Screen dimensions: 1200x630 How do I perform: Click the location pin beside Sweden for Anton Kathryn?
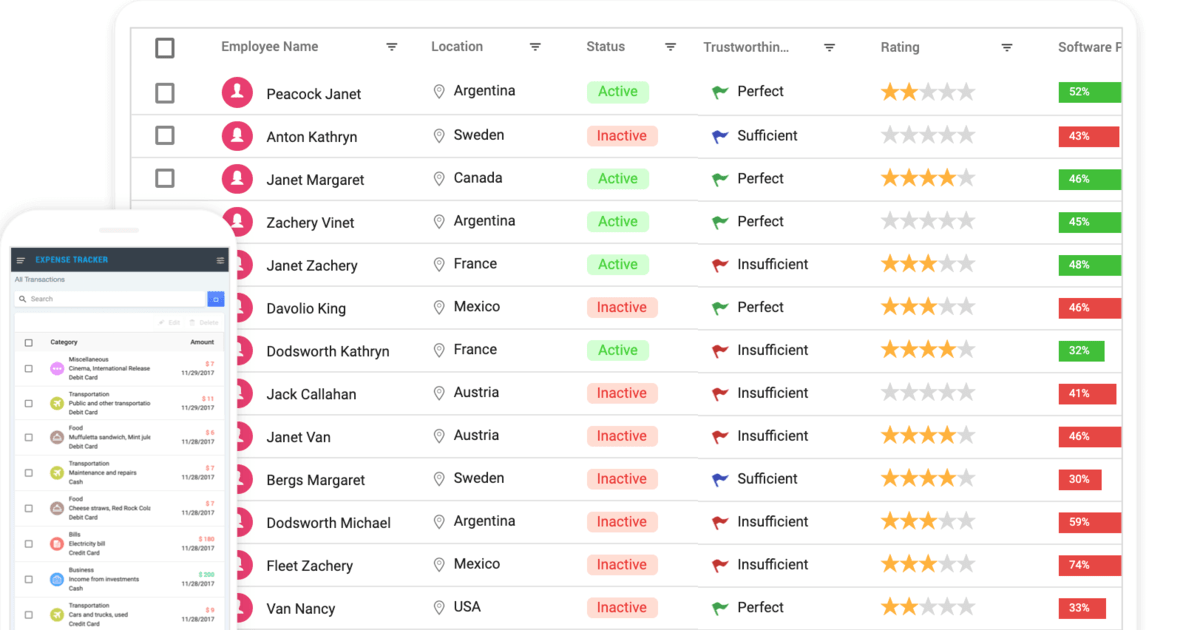438,136
